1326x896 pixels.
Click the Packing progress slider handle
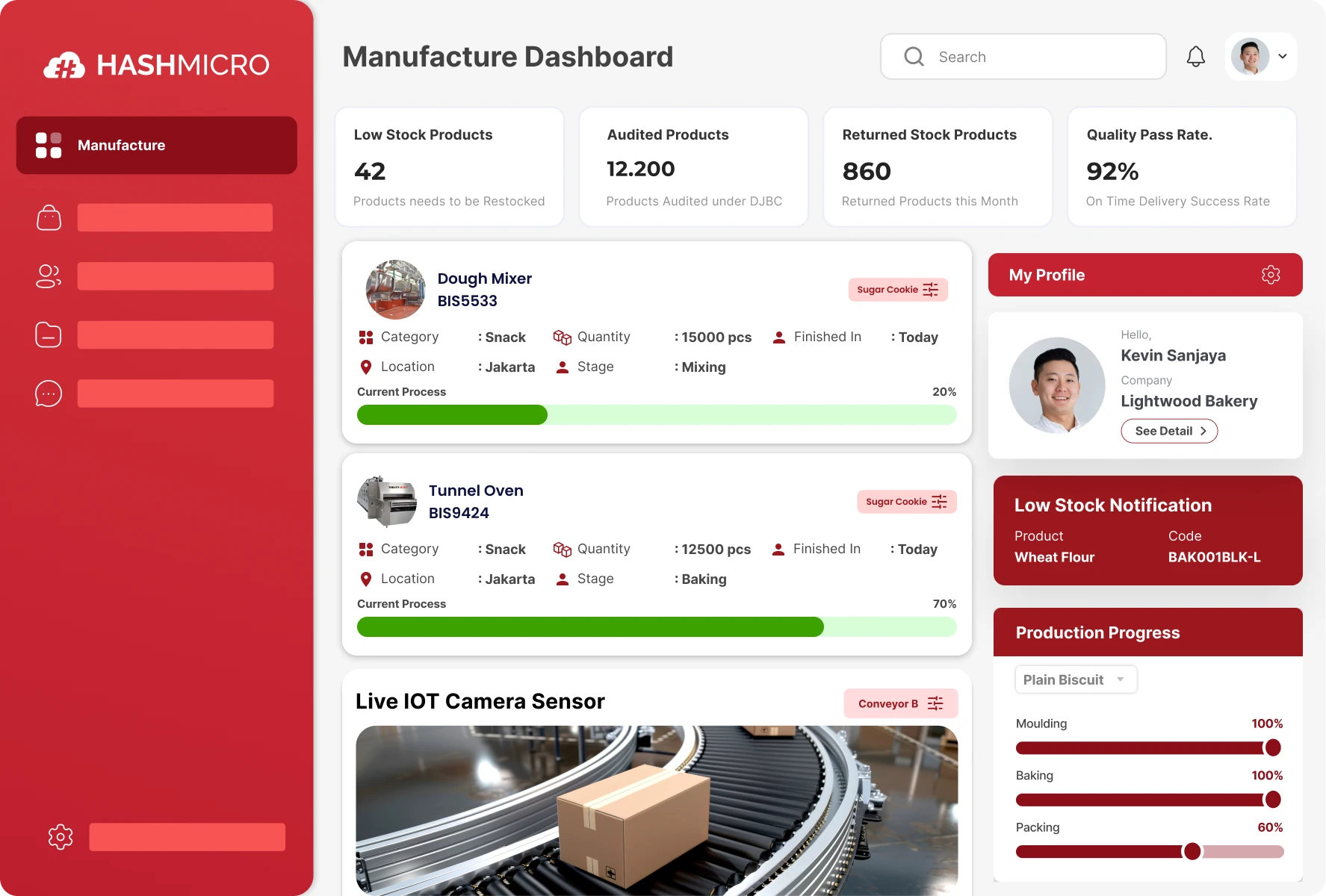[x=1192, y=851]
